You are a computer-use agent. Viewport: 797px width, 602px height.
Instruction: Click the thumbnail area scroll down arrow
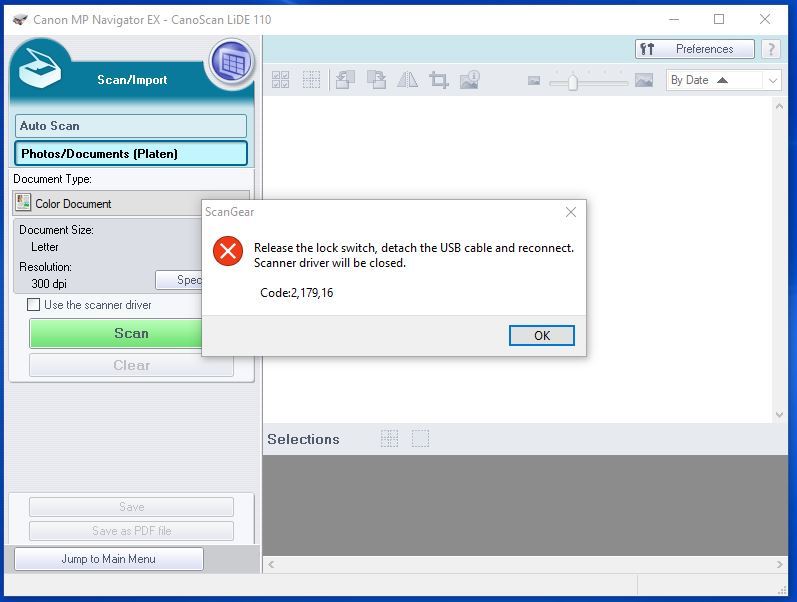[x=779, y=414]
